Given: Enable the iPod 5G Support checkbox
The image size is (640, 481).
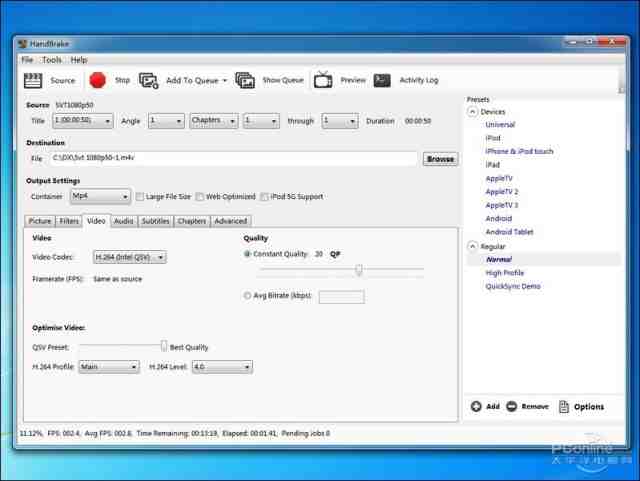Looking at the screenshot, I should 264,197.
